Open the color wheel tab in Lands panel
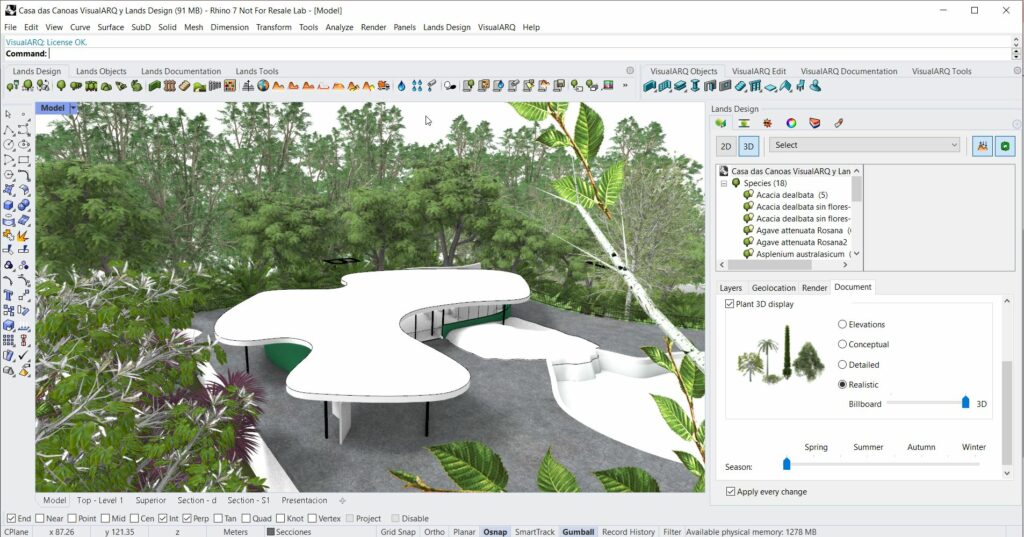Viewport: 1024px width, 537px height. pyautogui.click(x=791, y=123)
